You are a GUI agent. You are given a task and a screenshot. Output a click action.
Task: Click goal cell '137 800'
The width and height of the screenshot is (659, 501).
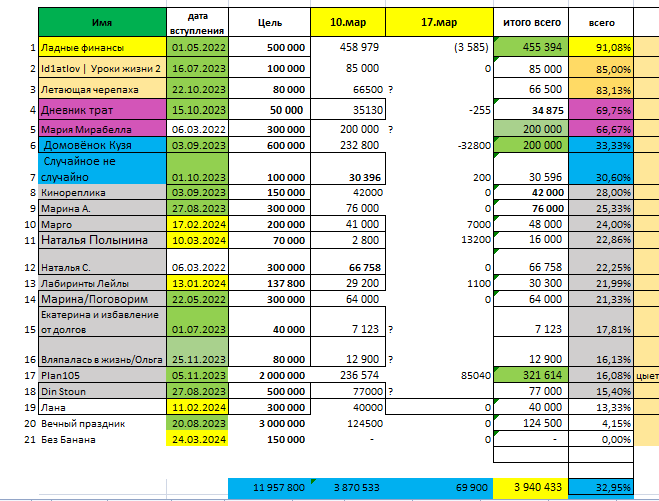[x=269, y=283]
